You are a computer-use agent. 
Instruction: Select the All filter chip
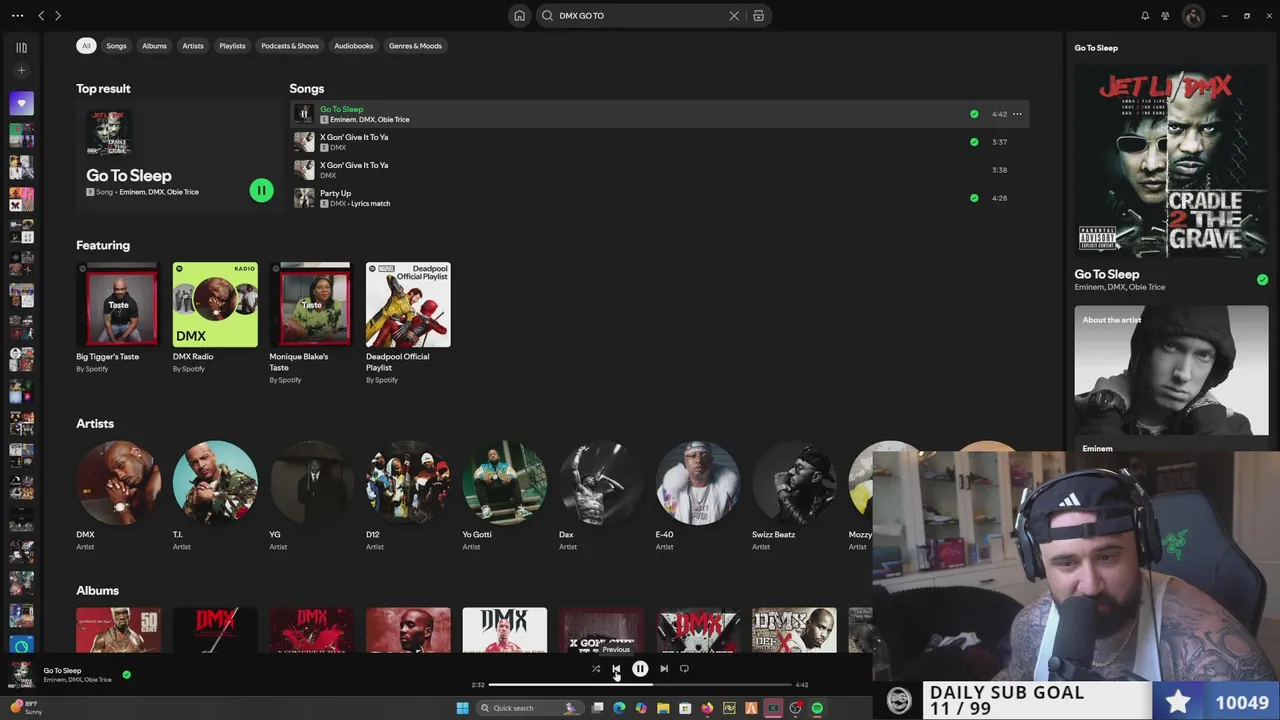pos(86,46)
